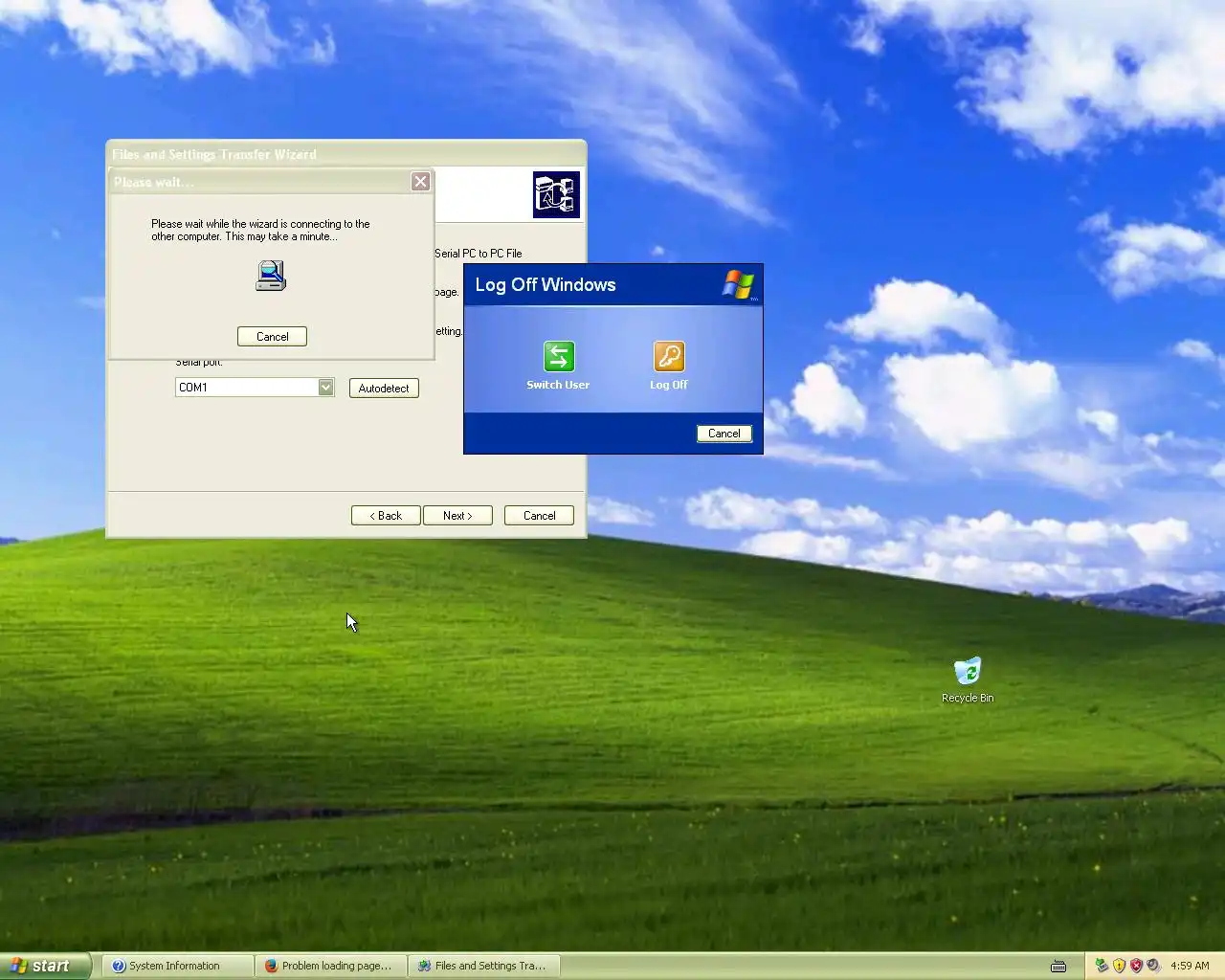
Task: Click the Autodetect button
Action: tap(384, 389)
